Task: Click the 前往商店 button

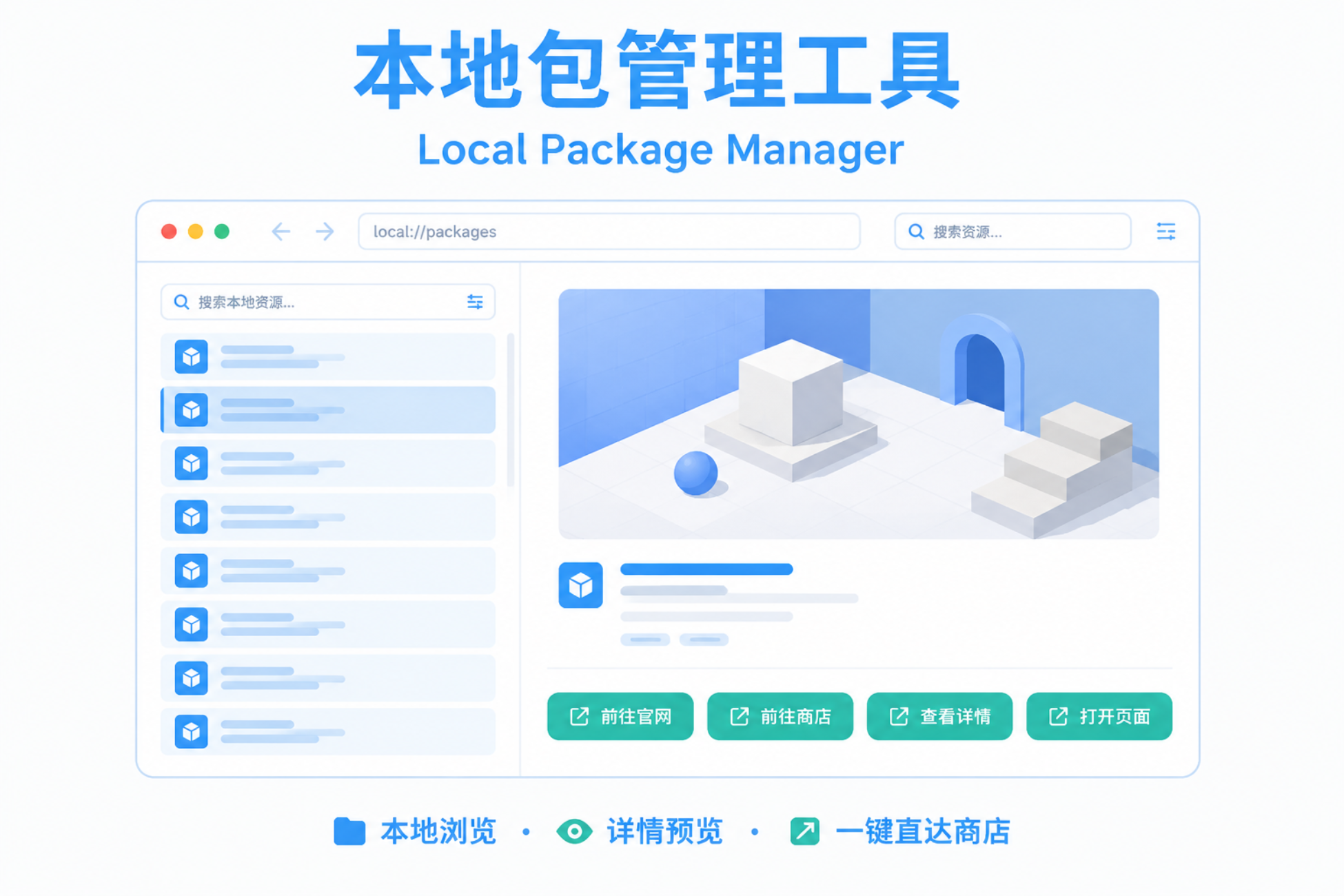Action: 780,717
